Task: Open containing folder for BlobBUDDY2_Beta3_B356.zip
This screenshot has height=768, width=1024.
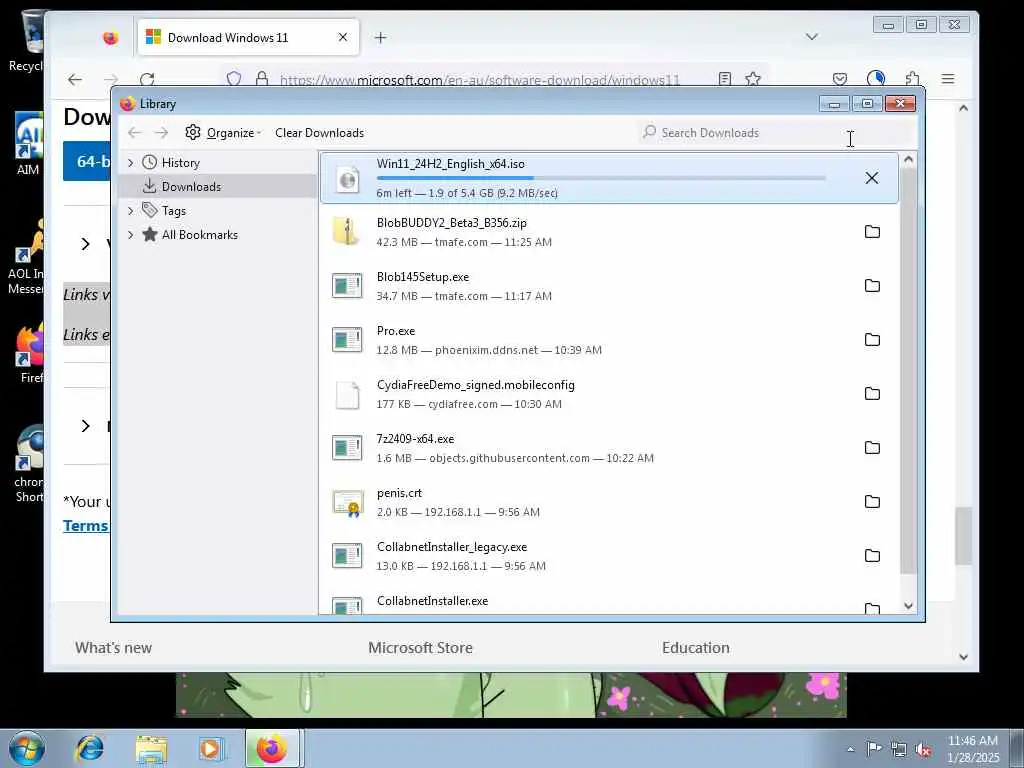Action: pos(872,232)
